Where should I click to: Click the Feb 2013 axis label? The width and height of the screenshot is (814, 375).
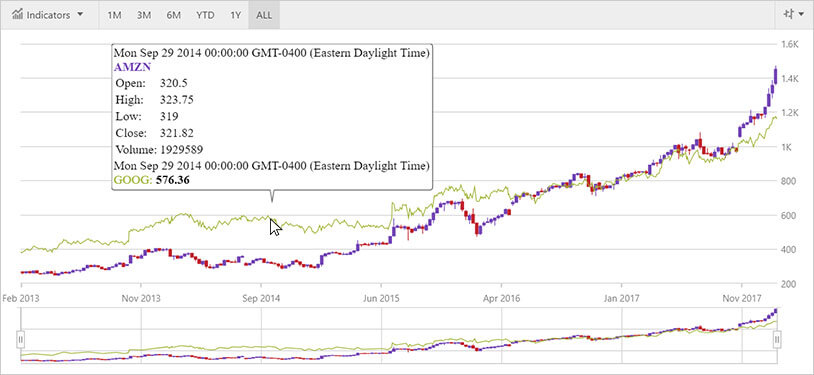[x=21, y=299]
